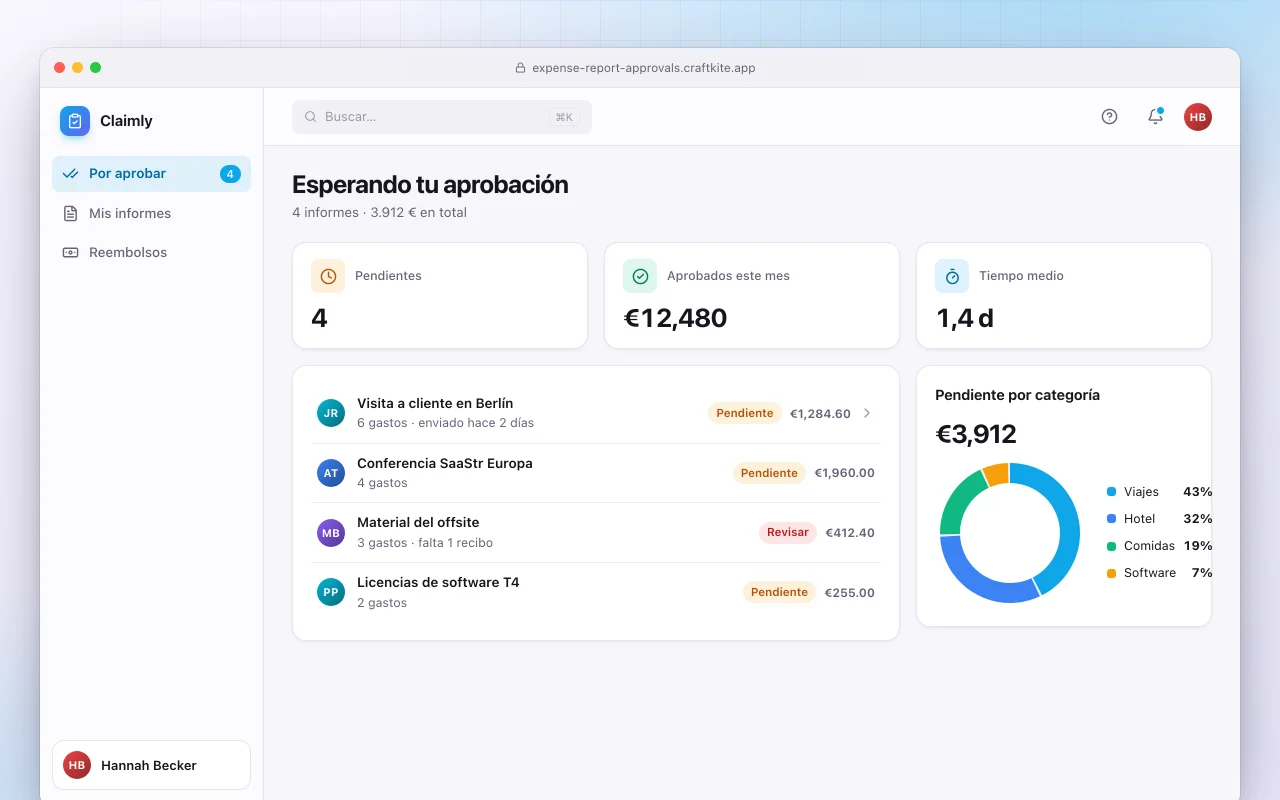The height and width of the screenshot is (800, 1280).
Task: Open the help question mark icon
Action: coord(1109,116)
